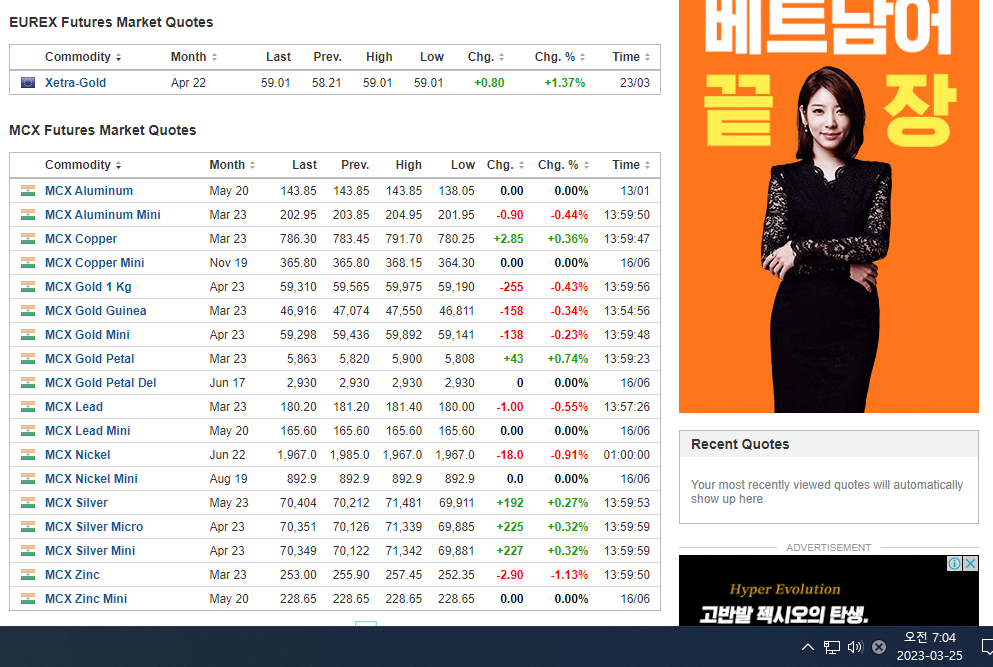Open the MCX Nickel quote link
Image resolution: width=993 pixels, height=667 pixels.
(77, 455)
